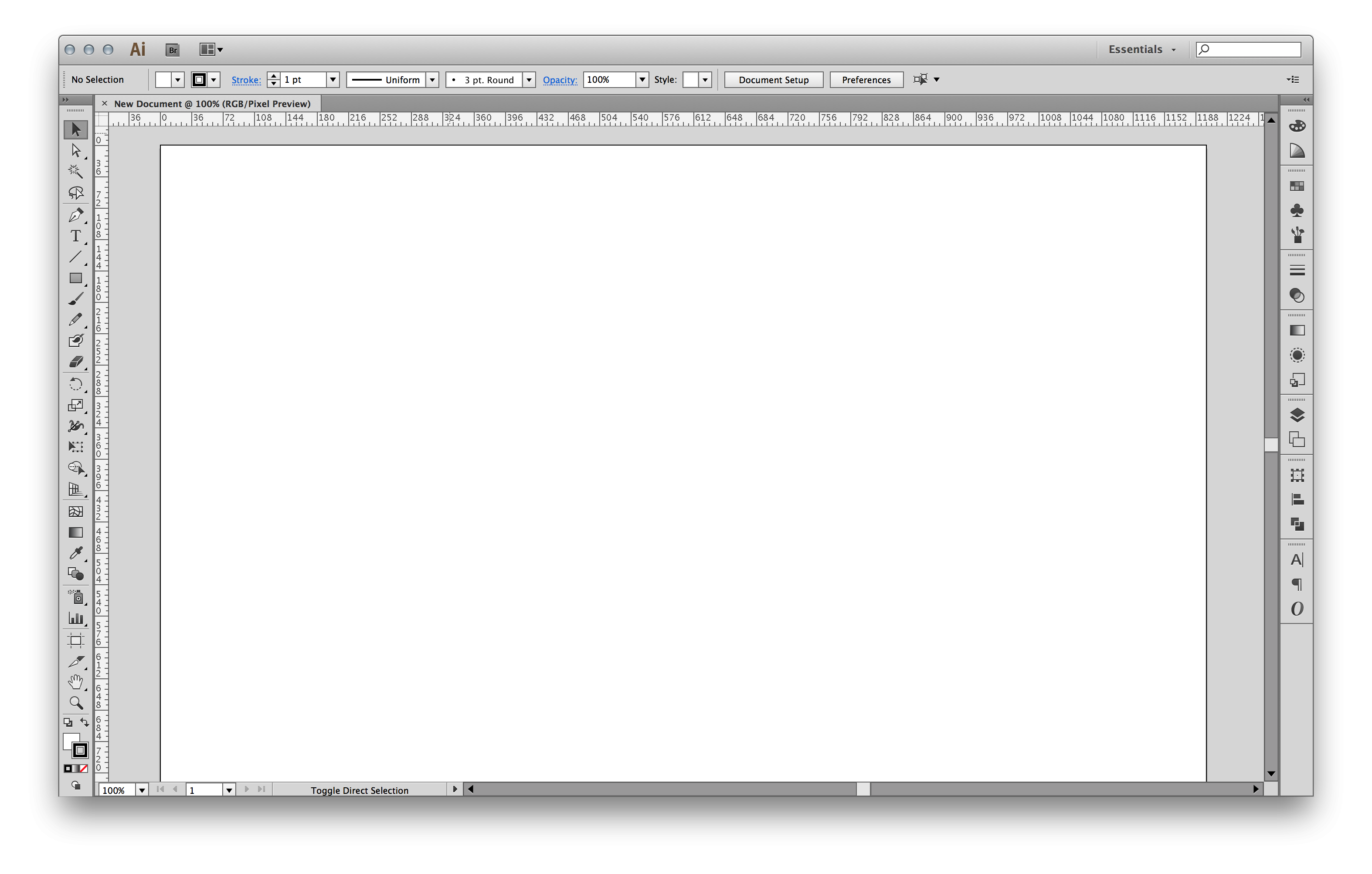Select the Pen tool
This screenshot has height=874, width=1372.
click(75, 215)
